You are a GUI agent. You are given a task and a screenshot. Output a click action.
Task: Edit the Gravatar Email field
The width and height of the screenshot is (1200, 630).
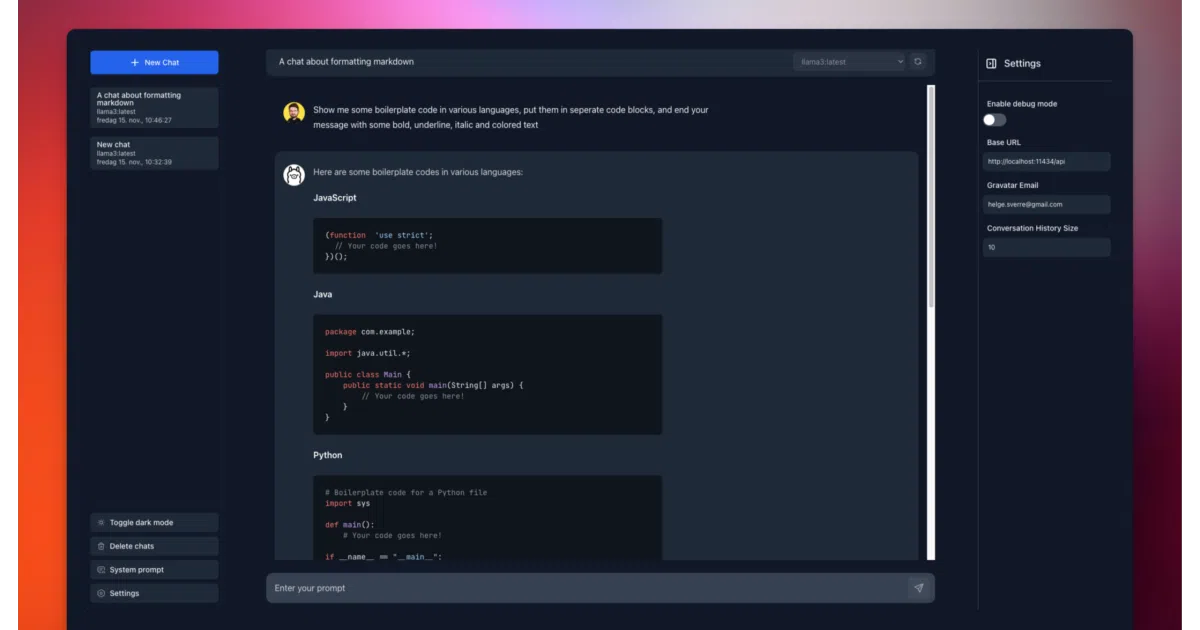coord(1047,204)
